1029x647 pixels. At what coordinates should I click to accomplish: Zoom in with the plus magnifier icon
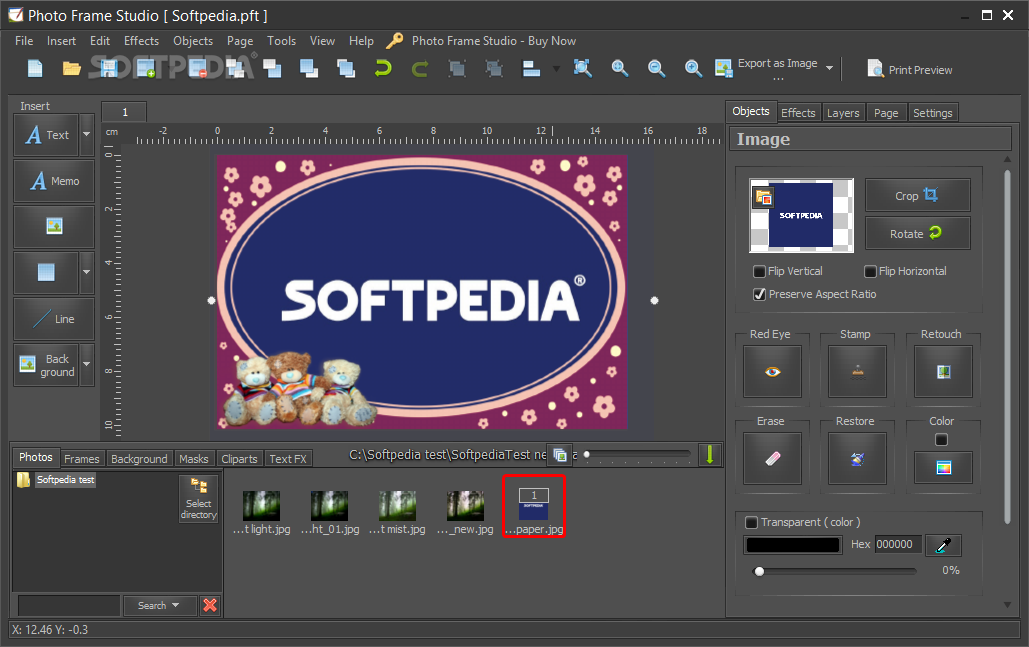[693, 68]
